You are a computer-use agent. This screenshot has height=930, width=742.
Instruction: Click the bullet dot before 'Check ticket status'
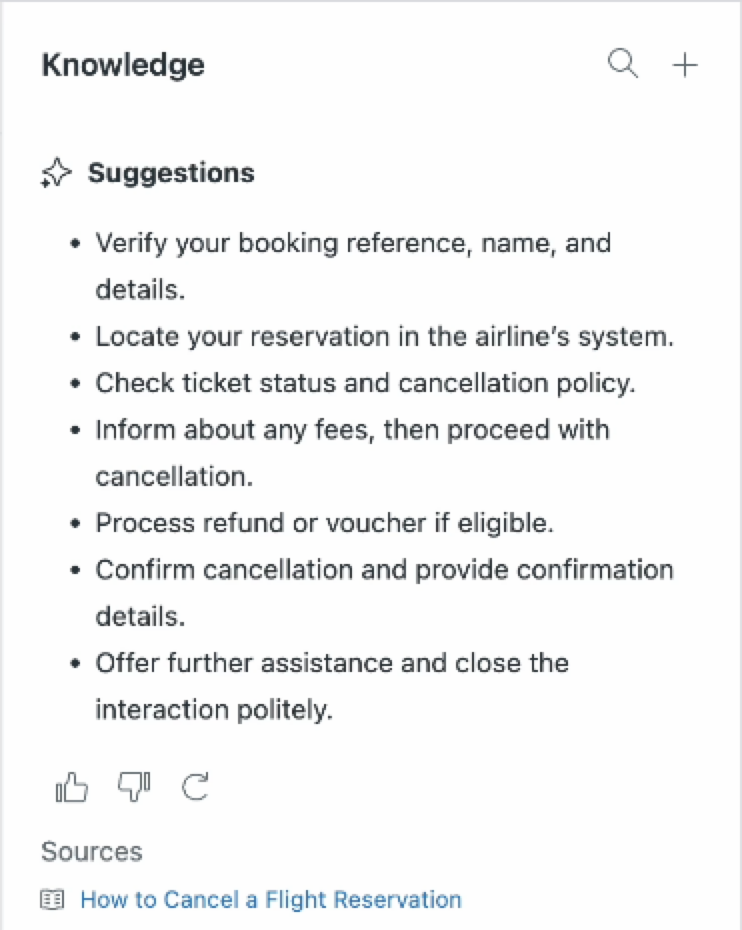pyautogui.click(x=76, y=384)
